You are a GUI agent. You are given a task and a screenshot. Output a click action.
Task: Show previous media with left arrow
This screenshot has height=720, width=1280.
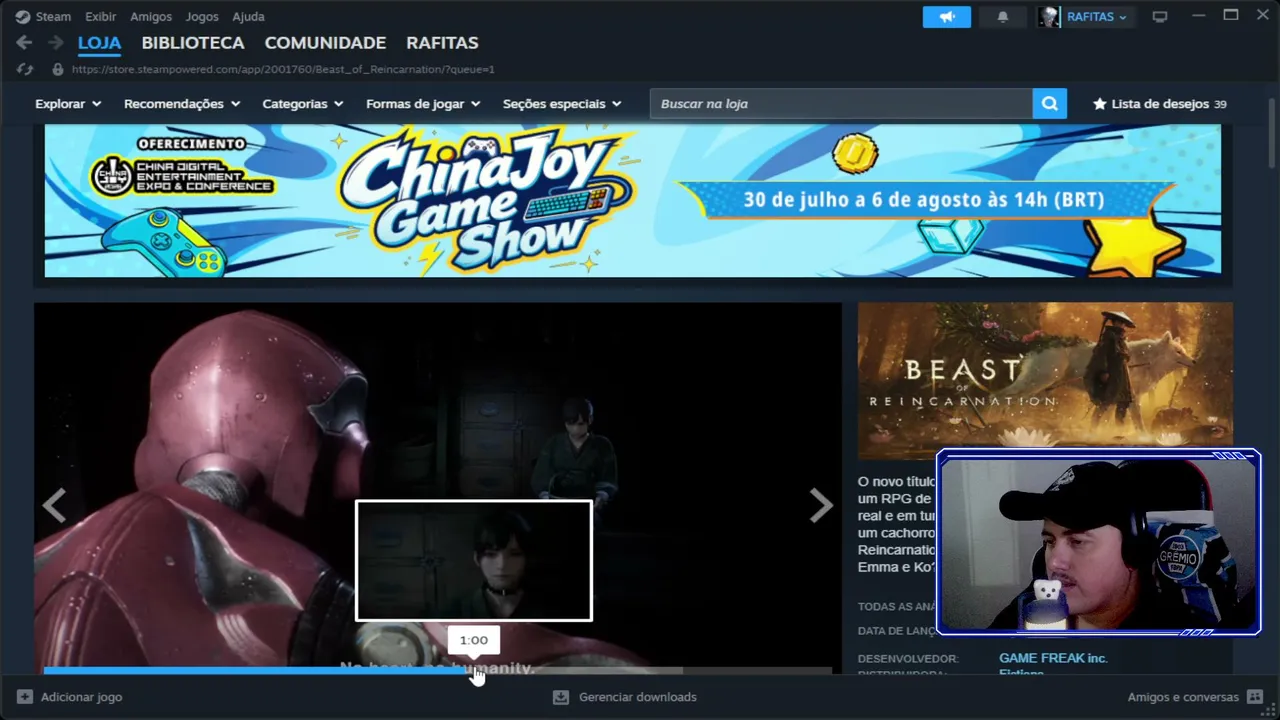(54, 506)
